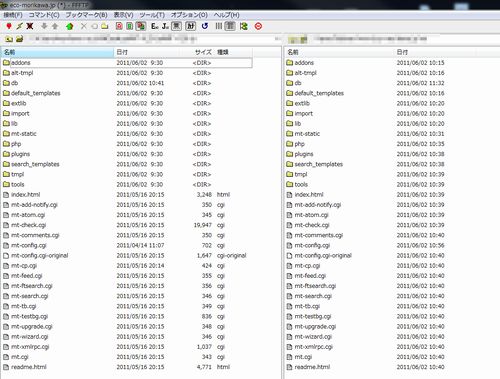This screenshot has width=500, height=379.
Task: Click the Refresh file list icon
Action: tap(205, 26)
